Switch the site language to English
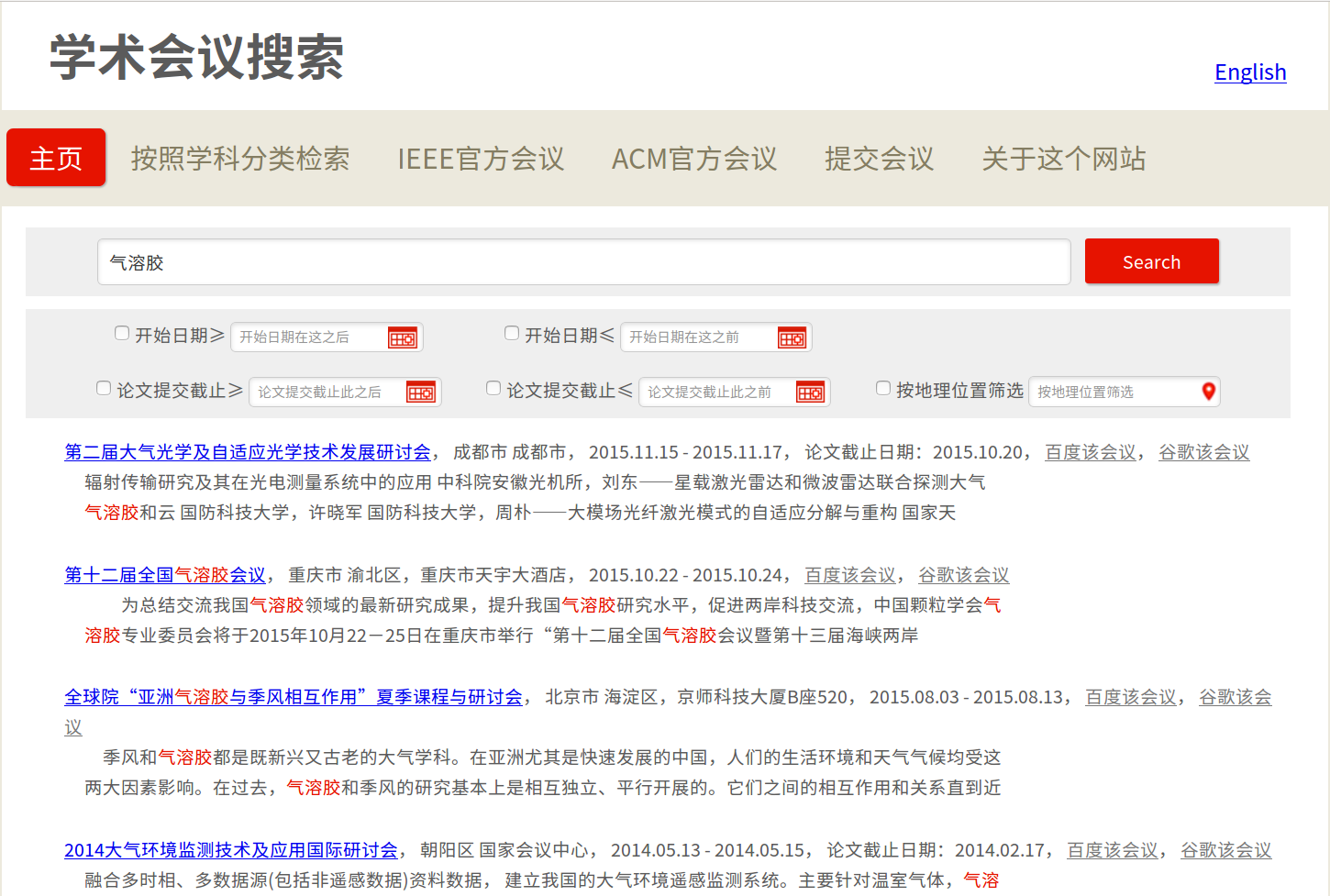This screenshot has width=1330, height=896. (1250, 72)
